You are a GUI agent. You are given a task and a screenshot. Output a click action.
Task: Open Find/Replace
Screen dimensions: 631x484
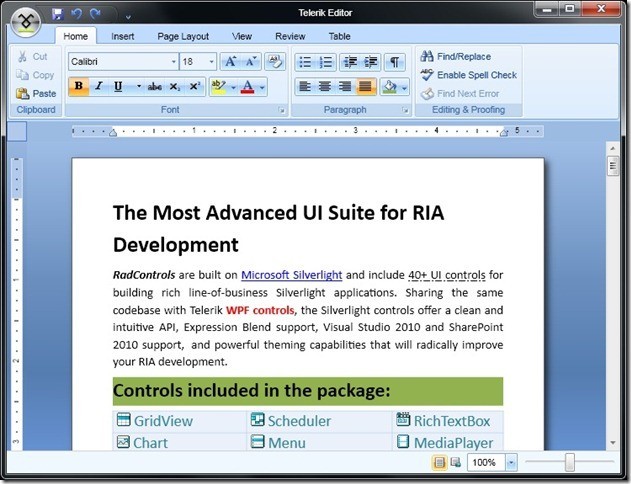tap(456, 56)
